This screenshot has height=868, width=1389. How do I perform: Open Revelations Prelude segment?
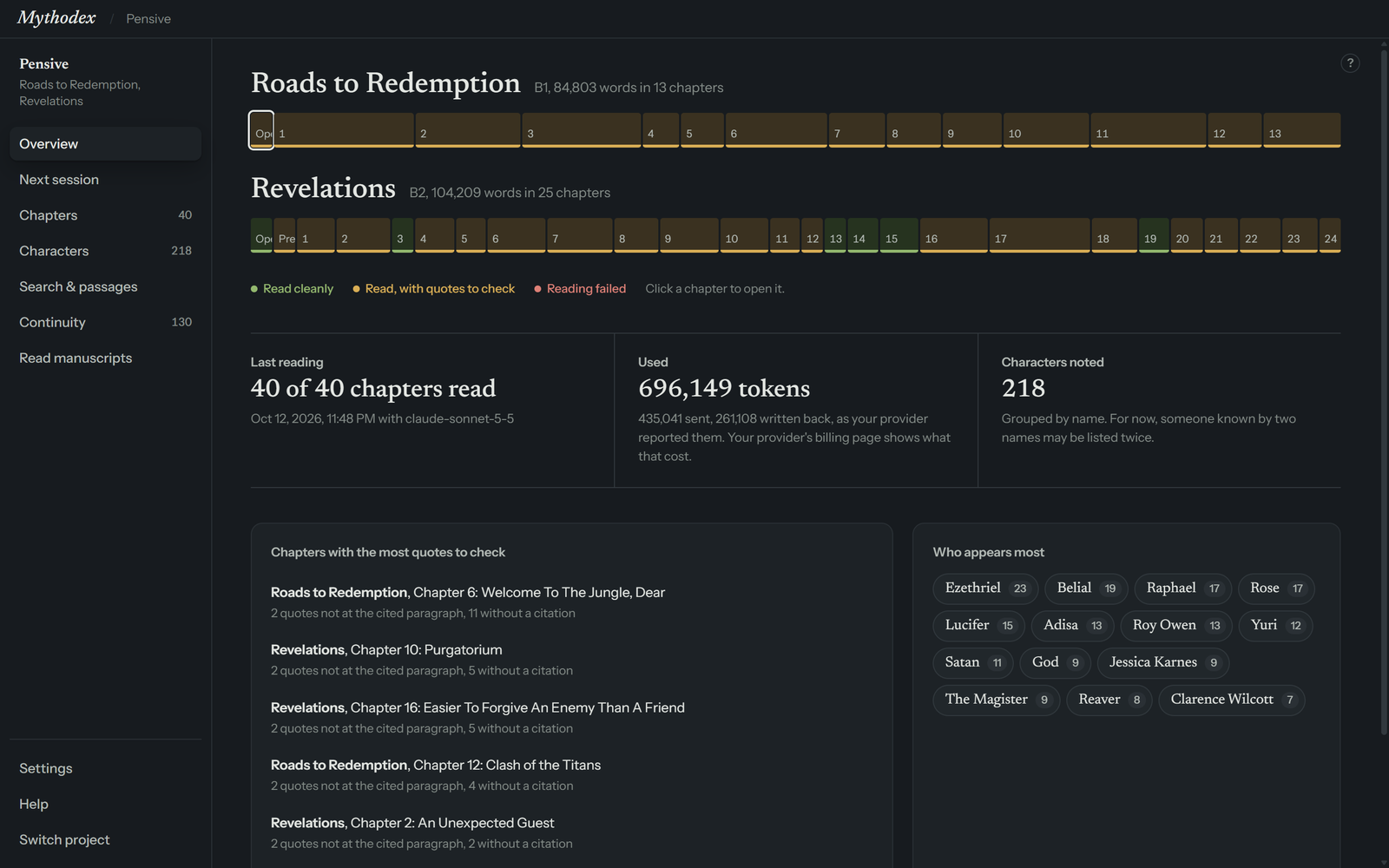pos(285,235)
